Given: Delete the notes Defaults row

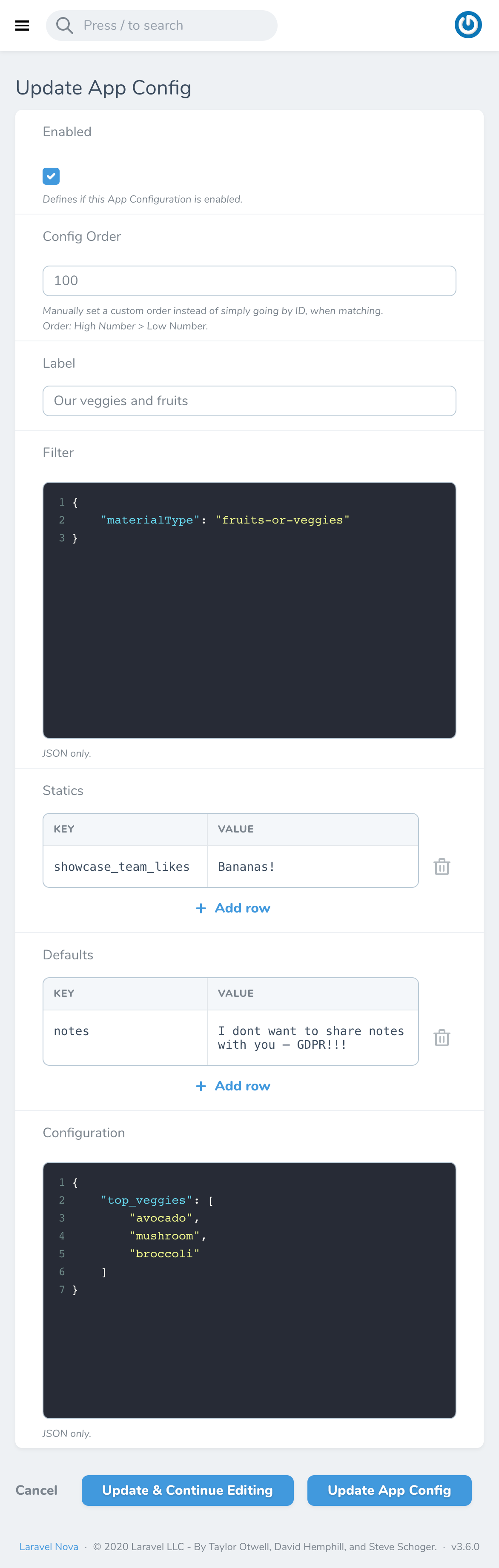Looking at the screenshot, I should click(x=442, y=1037).
